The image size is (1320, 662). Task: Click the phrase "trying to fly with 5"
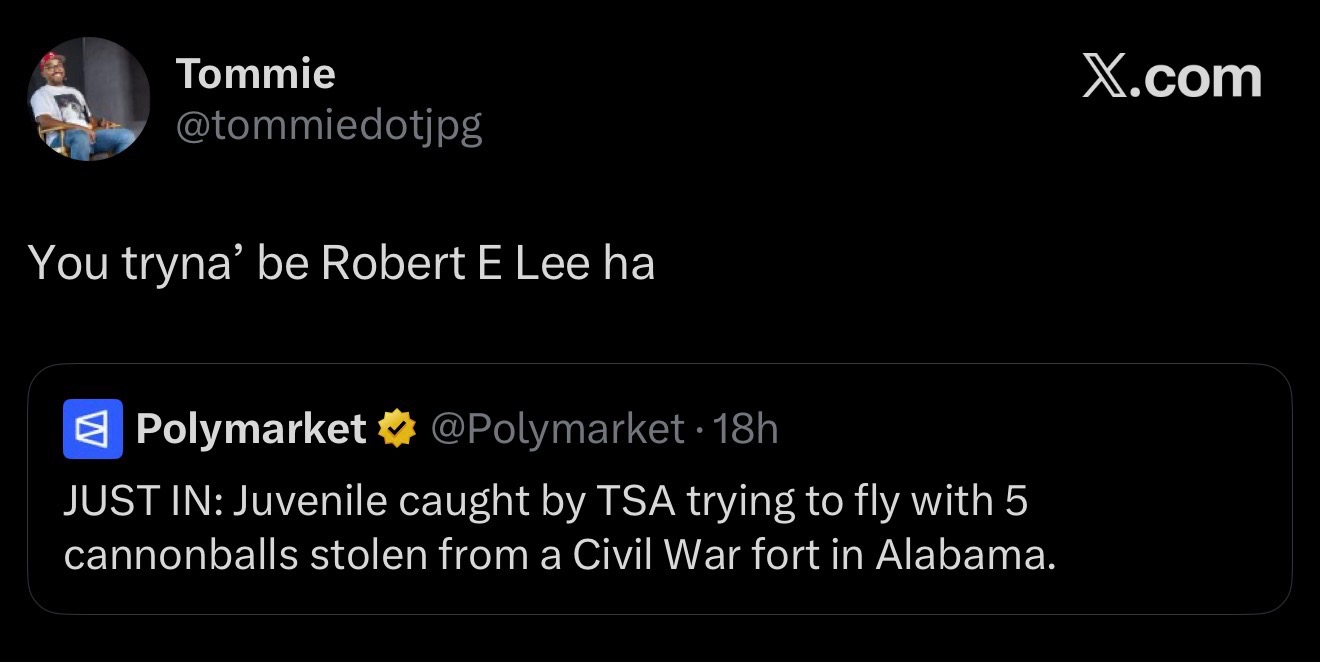click(x=857, y=503)
